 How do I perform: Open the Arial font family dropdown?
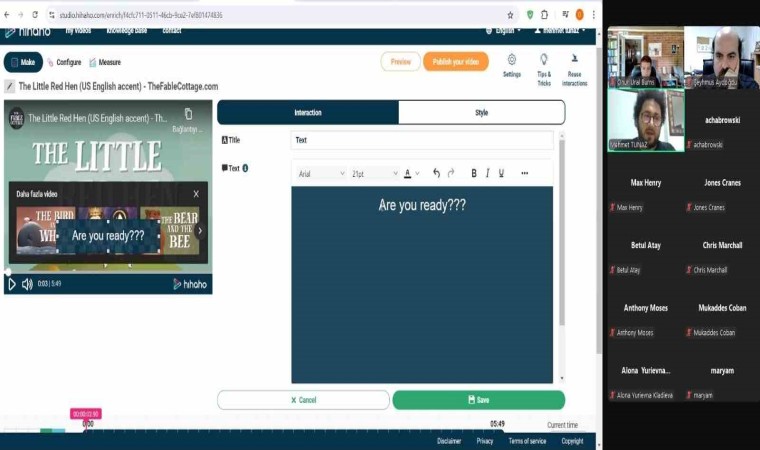click(x=320, y=173)
